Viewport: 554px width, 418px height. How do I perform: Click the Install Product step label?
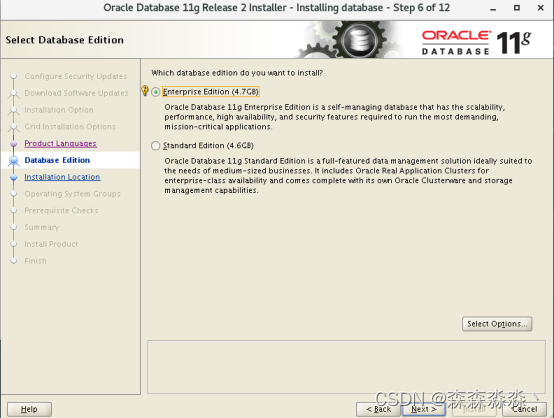tap(51, 244)
